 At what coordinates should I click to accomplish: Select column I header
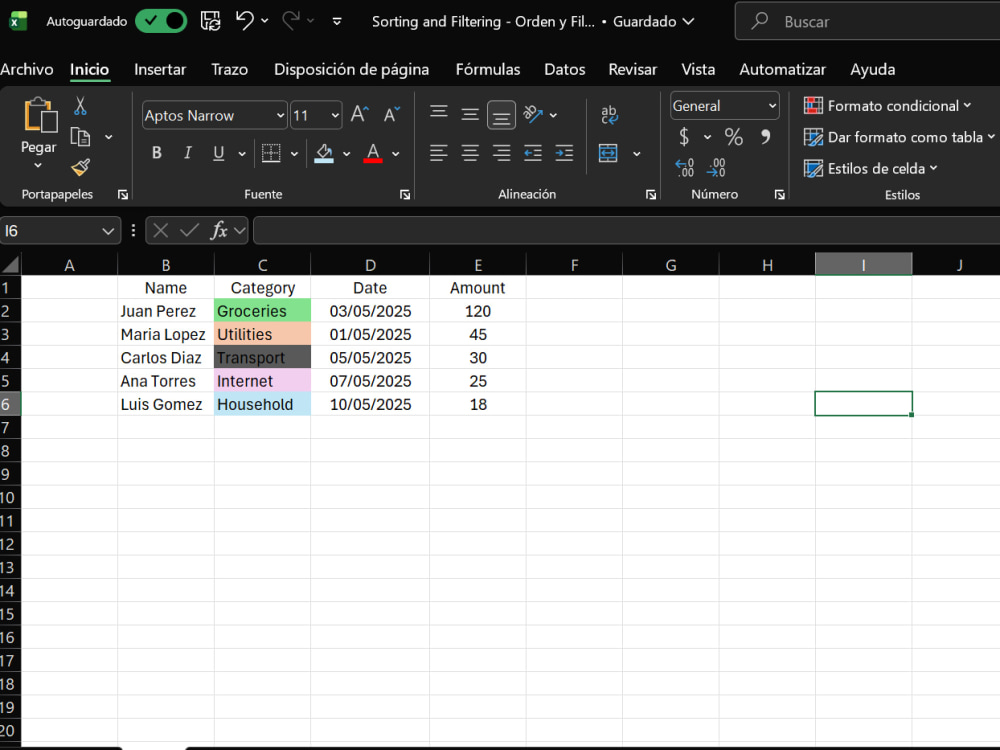coord(864,265)
